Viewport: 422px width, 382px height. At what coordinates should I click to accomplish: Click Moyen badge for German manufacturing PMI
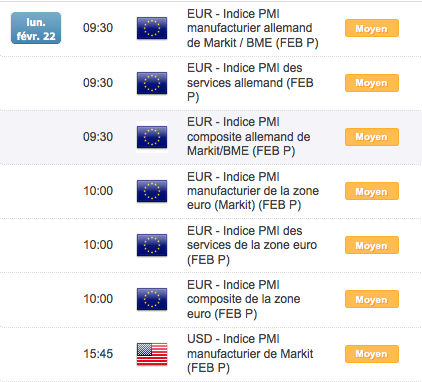(x=372, y=28)
